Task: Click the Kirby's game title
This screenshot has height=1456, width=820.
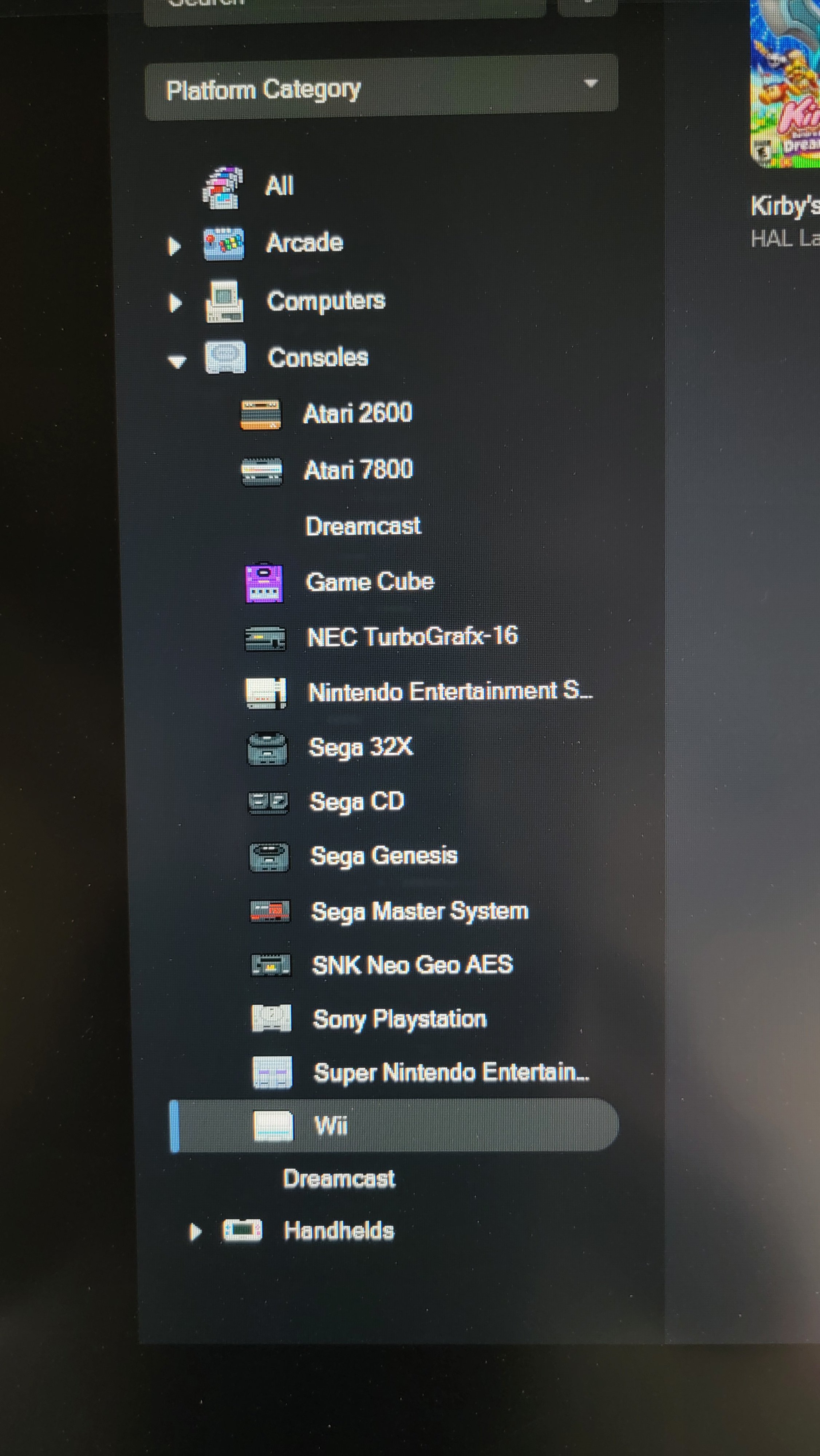Action: 785,206
